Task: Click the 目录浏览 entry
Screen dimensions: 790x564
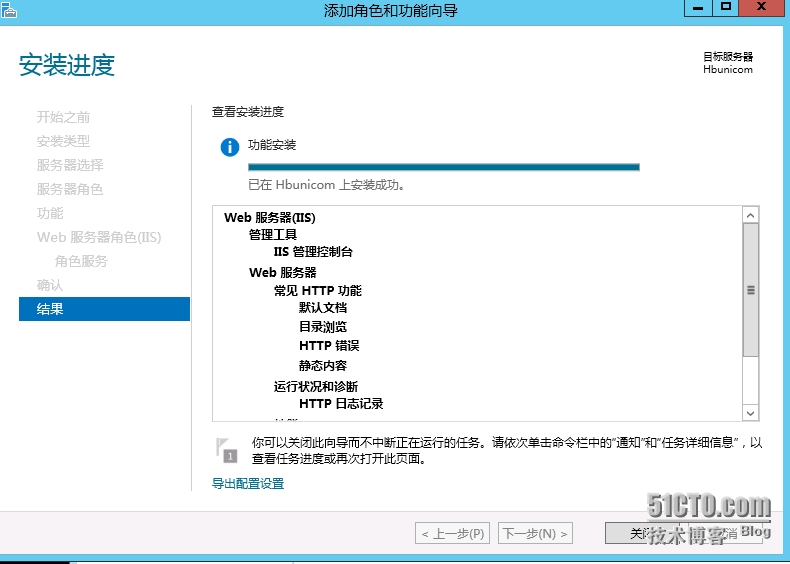Action: coord(323,327)
